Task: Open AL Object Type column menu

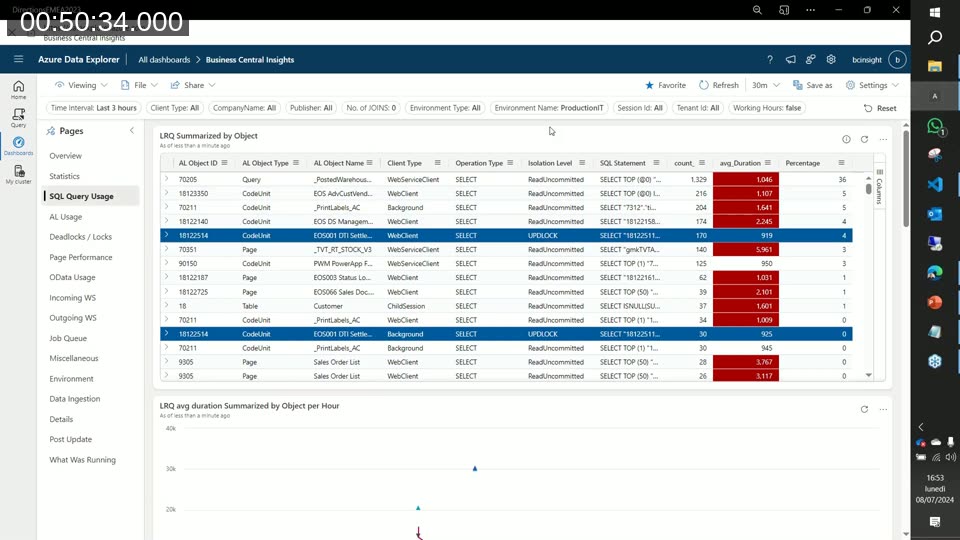Action: tap(296, 163)
